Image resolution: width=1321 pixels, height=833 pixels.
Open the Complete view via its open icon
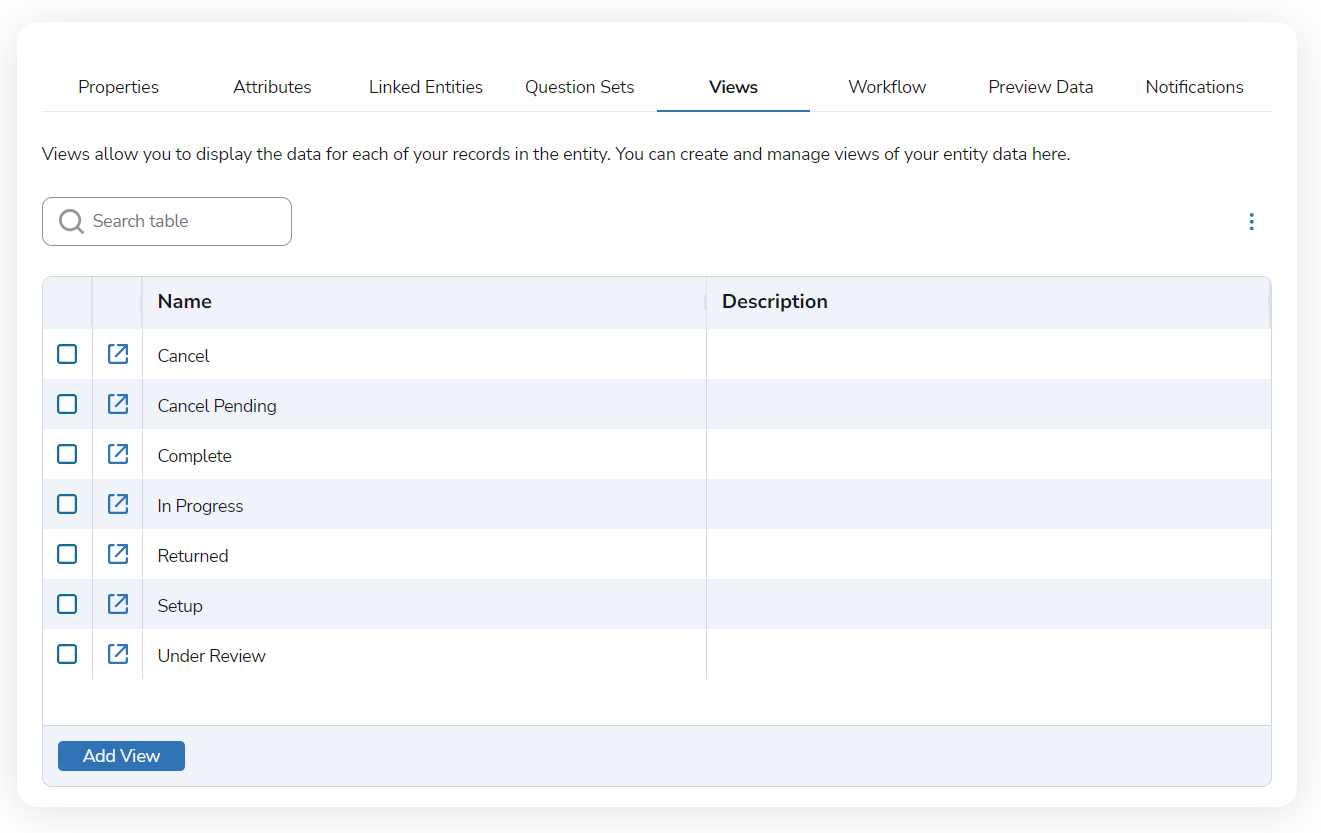118,454
